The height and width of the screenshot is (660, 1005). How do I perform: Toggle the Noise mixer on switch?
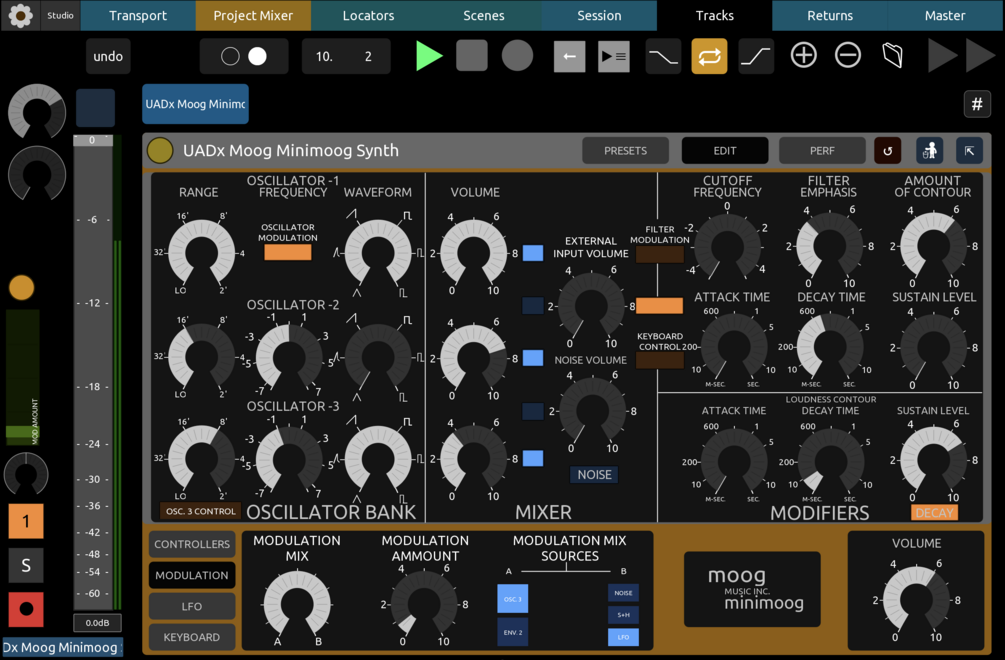[533, 411]
